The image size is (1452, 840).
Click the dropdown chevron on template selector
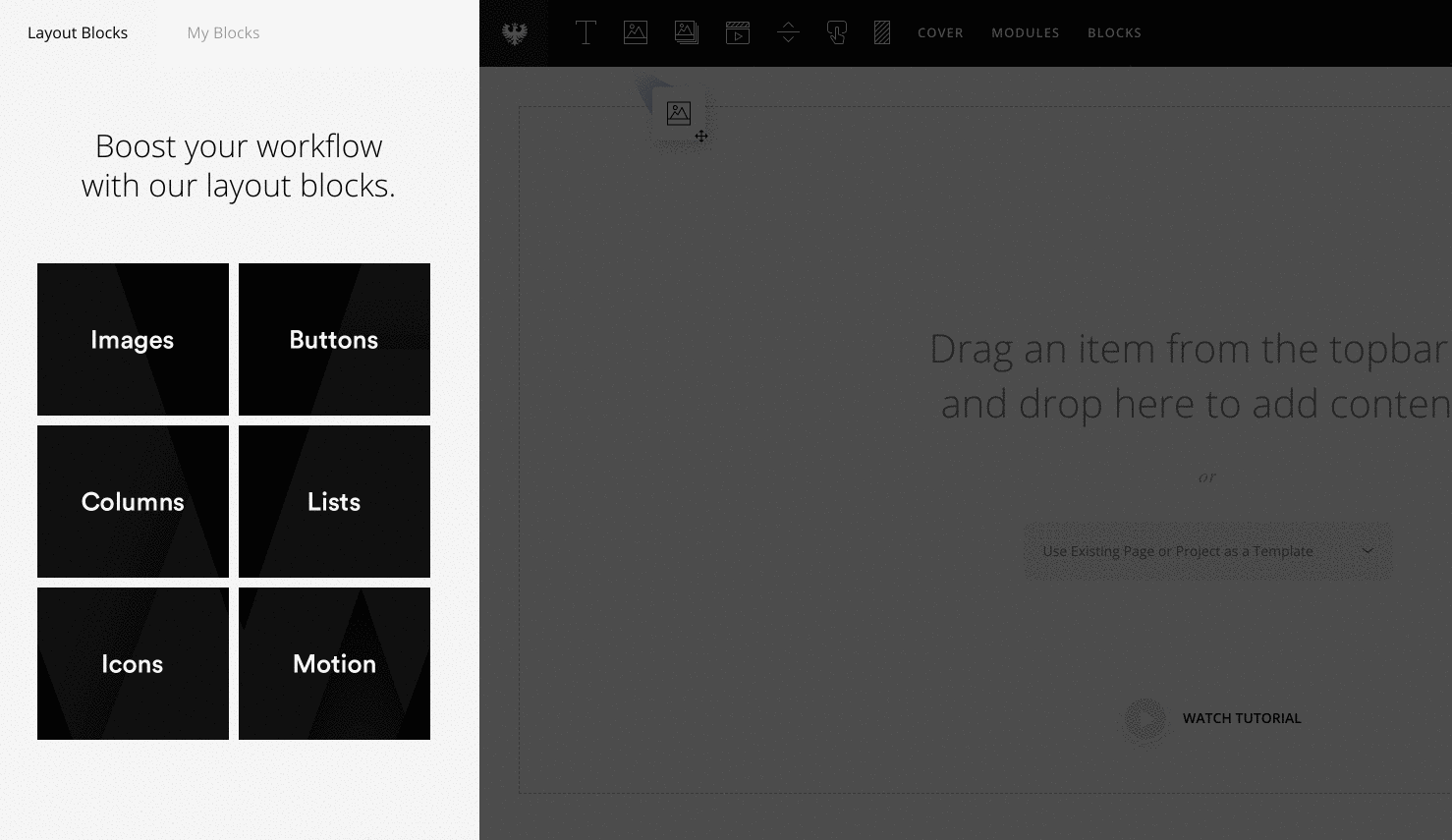(x=1368, y=551)
